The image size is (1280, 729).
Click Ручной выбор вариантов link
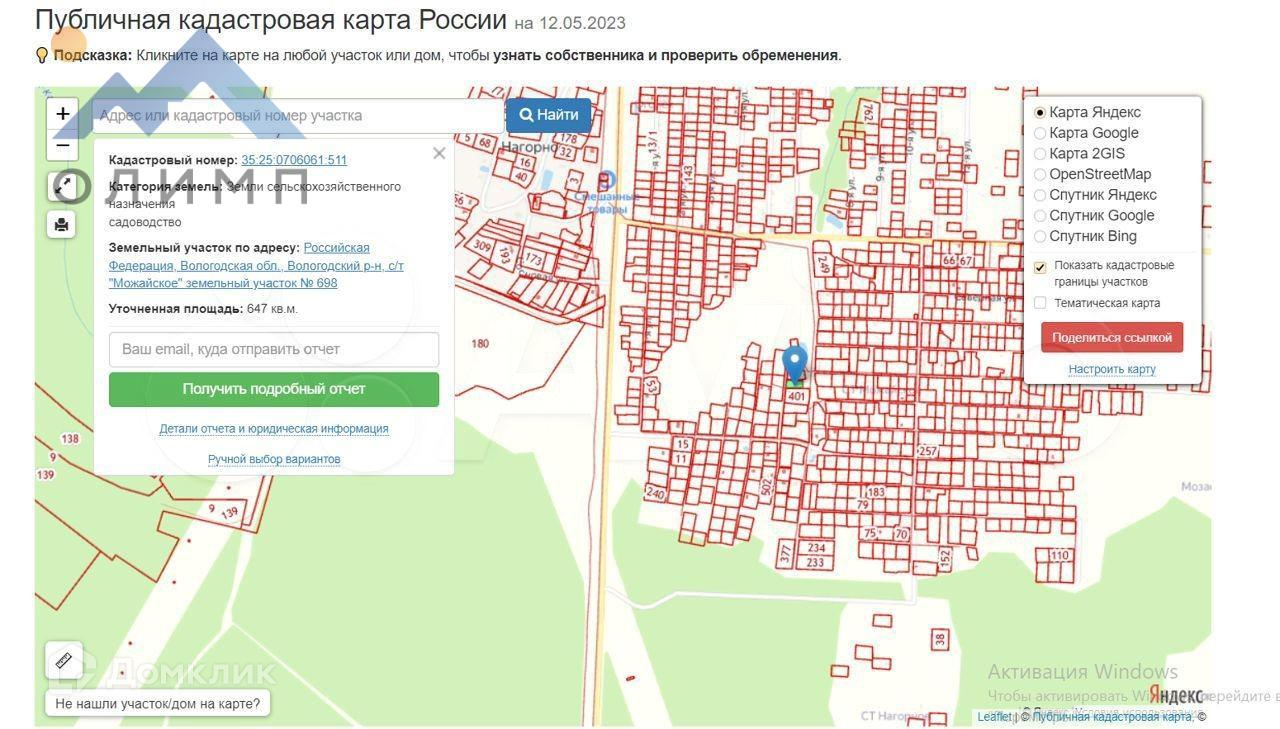coord(274,459)
